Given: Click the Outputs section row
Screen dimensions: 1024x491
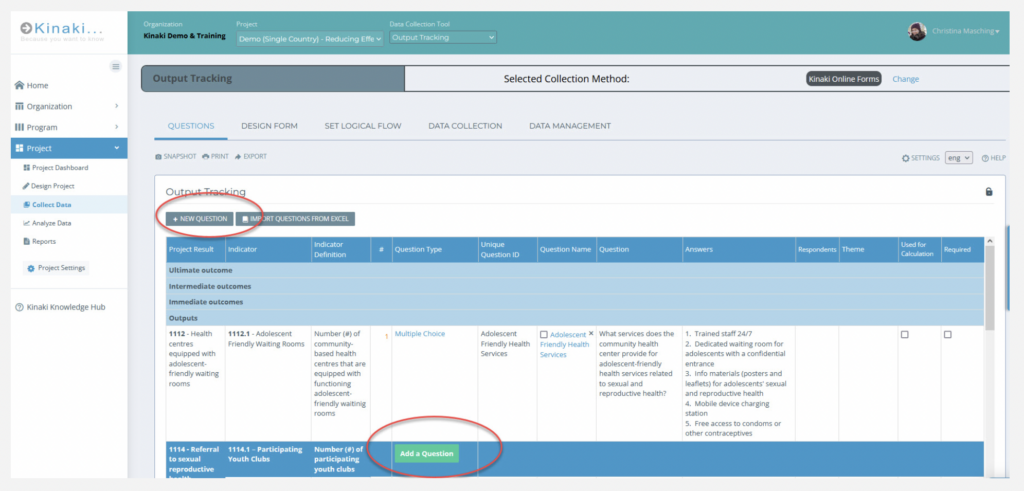Looking at the screenshot, I should [575, 318].
